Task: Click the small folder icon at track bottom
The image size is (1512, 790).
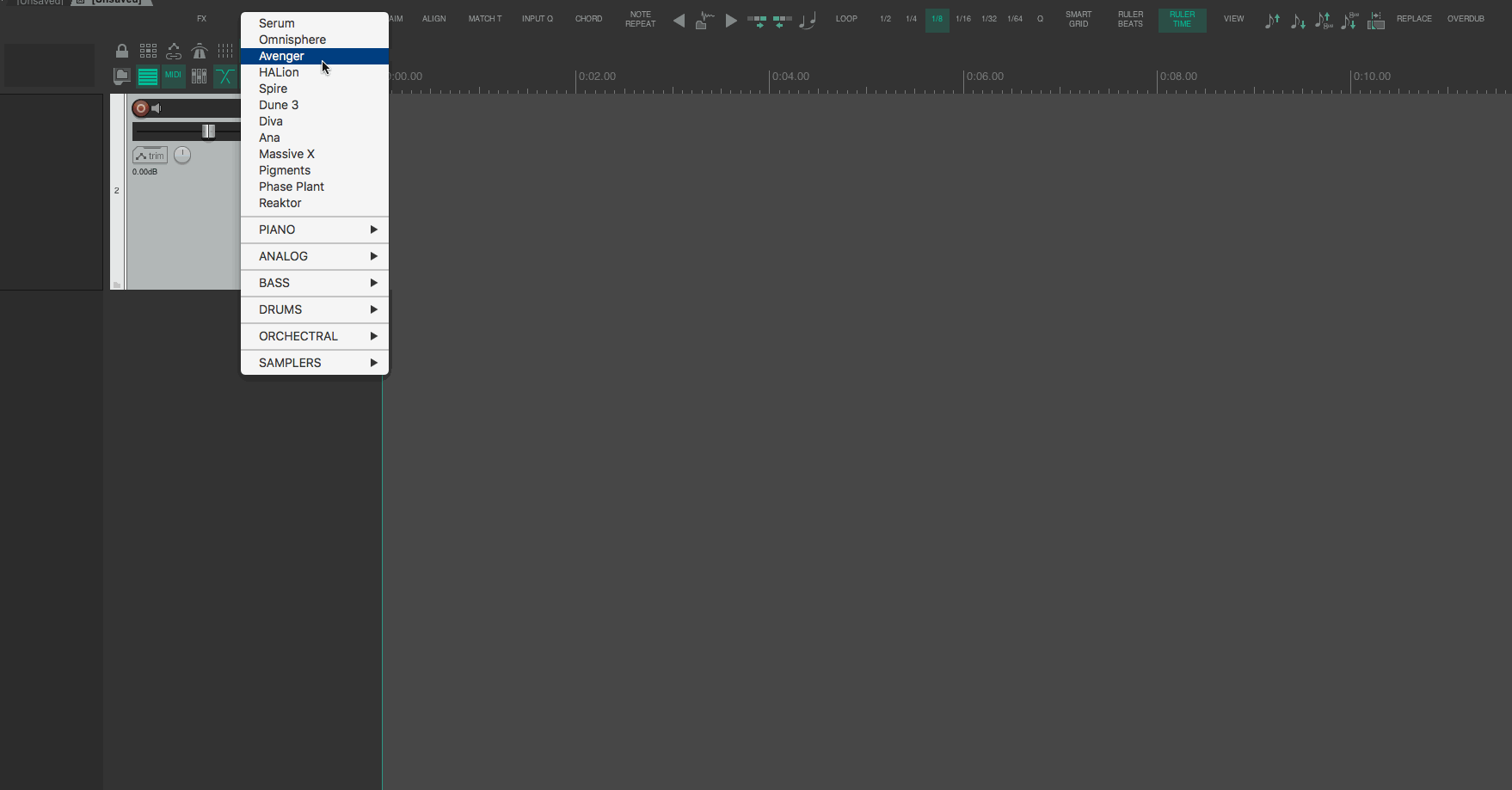Action: click(x=117, y=285)
